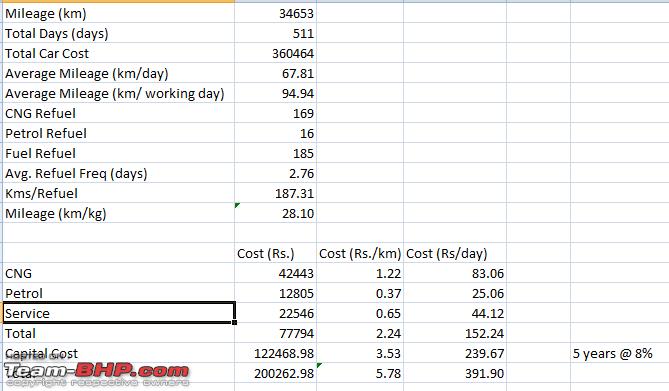This screenshot has width=669, height=391.
Task: Click the fill handle of Service cell
Action: [x=235, y=322]
